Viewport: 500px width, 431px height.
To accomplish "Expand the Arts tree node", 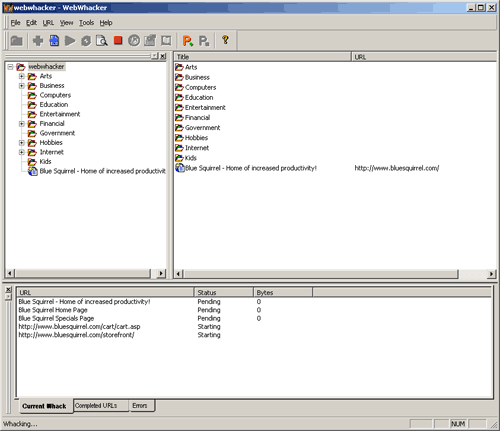I will 22,76.
